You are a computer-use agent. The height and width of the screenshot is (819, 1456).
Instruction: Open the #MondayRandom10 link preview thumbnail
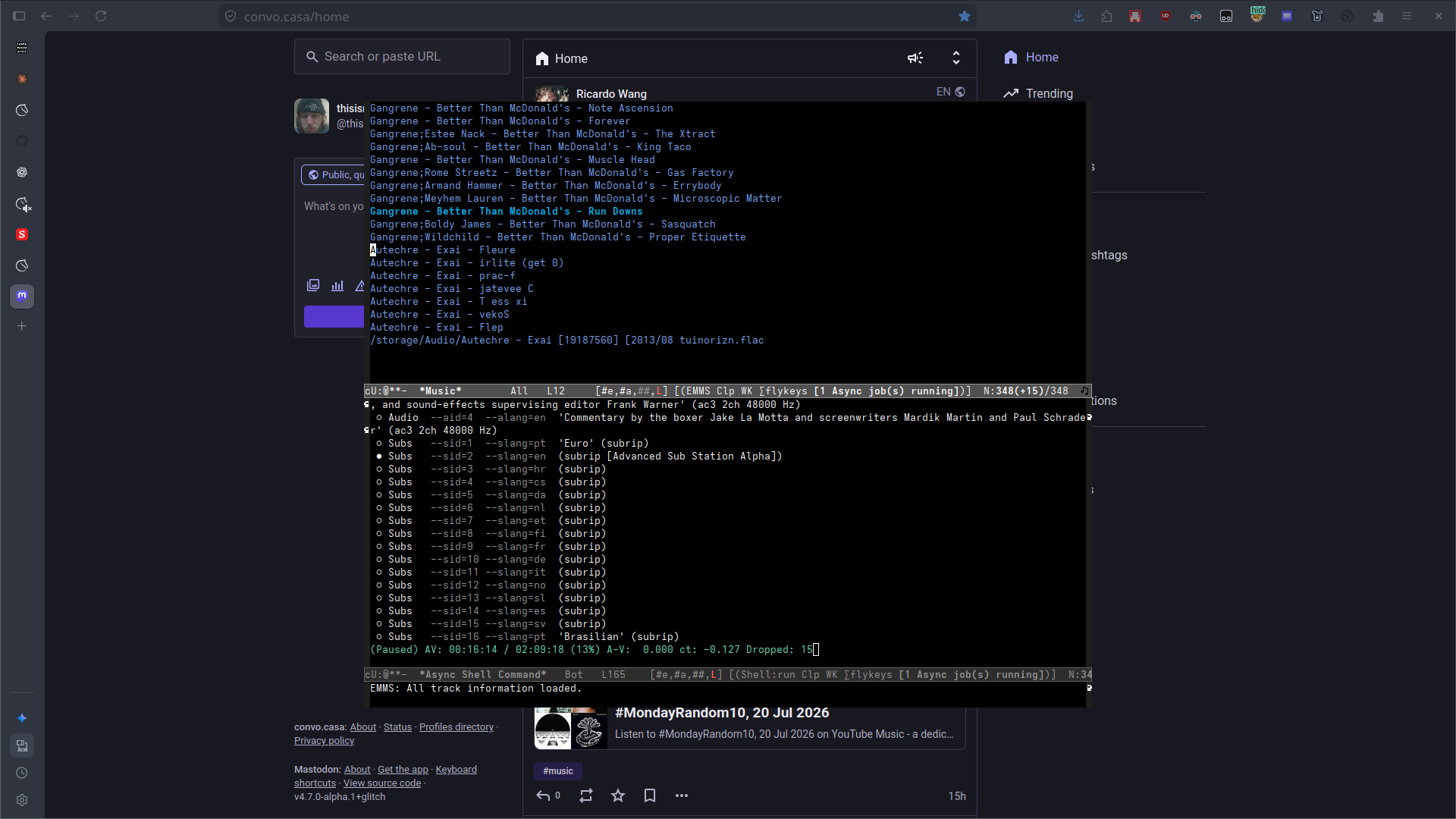(571, 730)
